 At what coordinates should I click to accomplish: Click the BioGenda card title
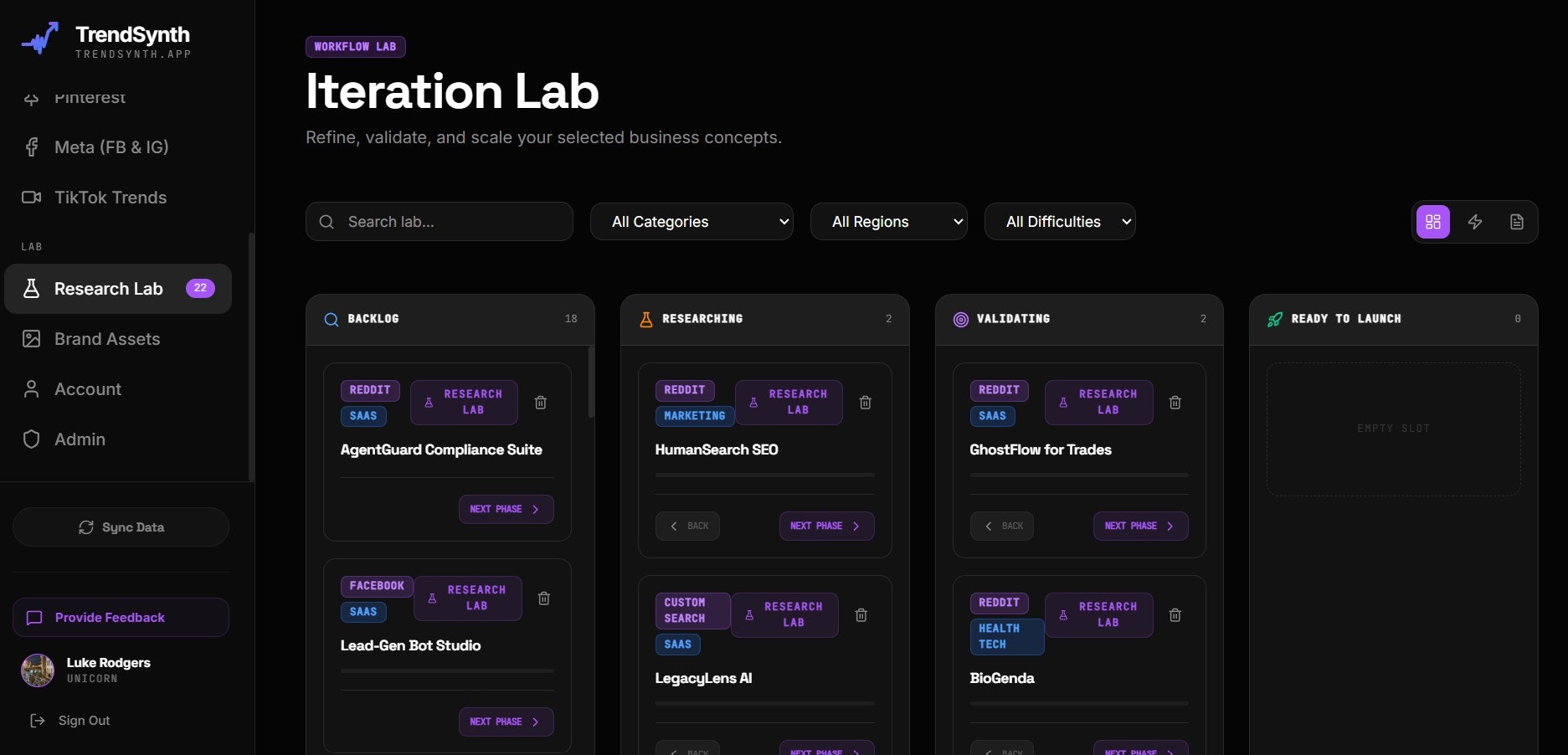(x=1002, y=679)
